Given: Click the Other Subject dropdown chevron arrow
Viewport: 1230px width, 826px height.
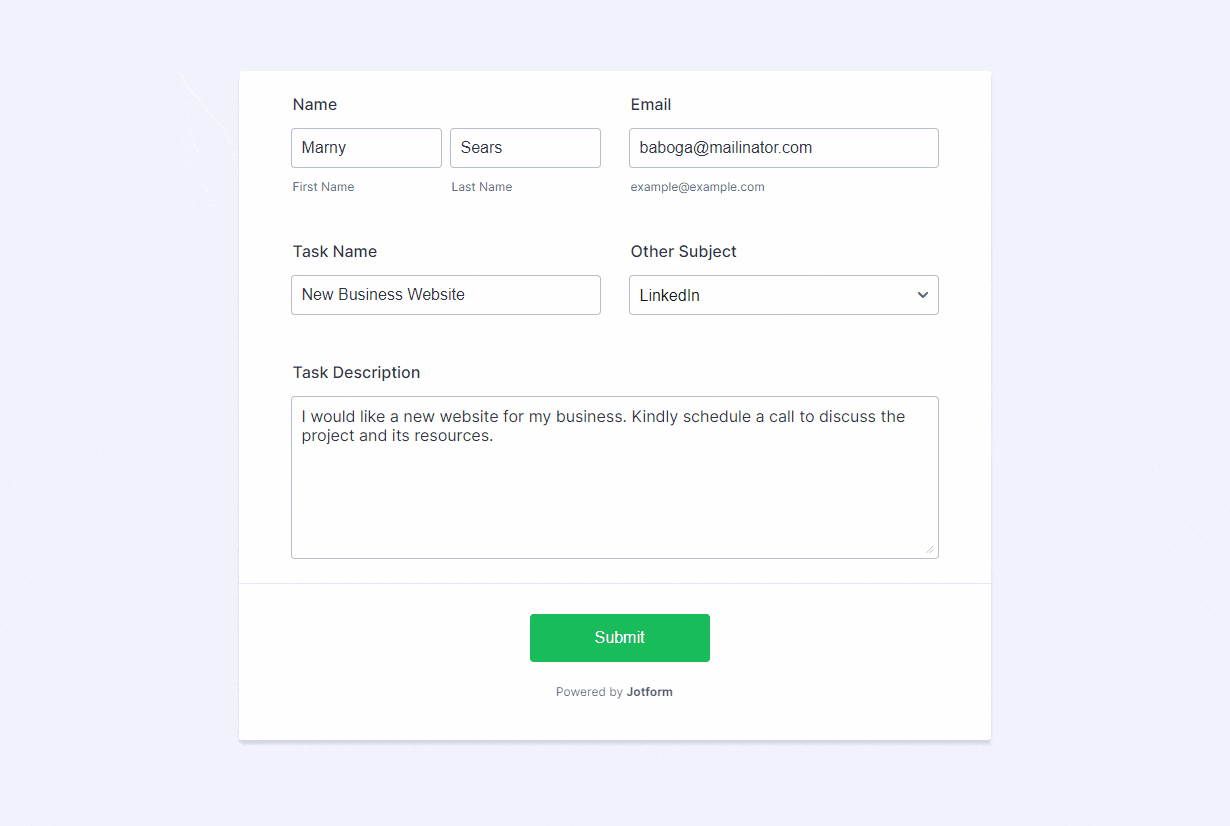Looking at the screenshot, I should [922, 295].
